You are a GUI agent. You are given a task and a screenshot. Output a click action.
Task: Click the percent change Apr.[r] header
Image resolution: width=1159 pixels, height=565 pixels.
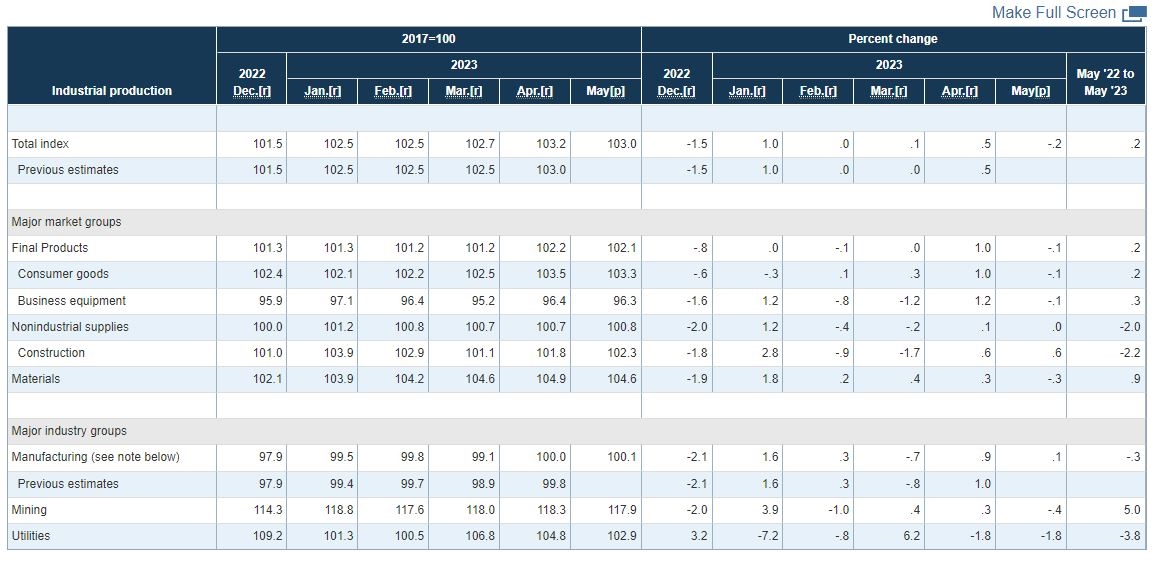click(959, 91)
